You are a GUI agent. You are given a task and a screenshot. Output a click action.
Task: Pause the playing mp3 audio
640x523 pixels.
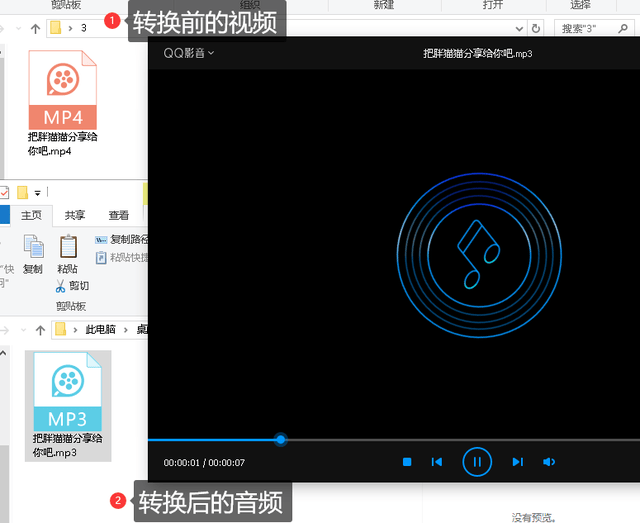(477, 462)
